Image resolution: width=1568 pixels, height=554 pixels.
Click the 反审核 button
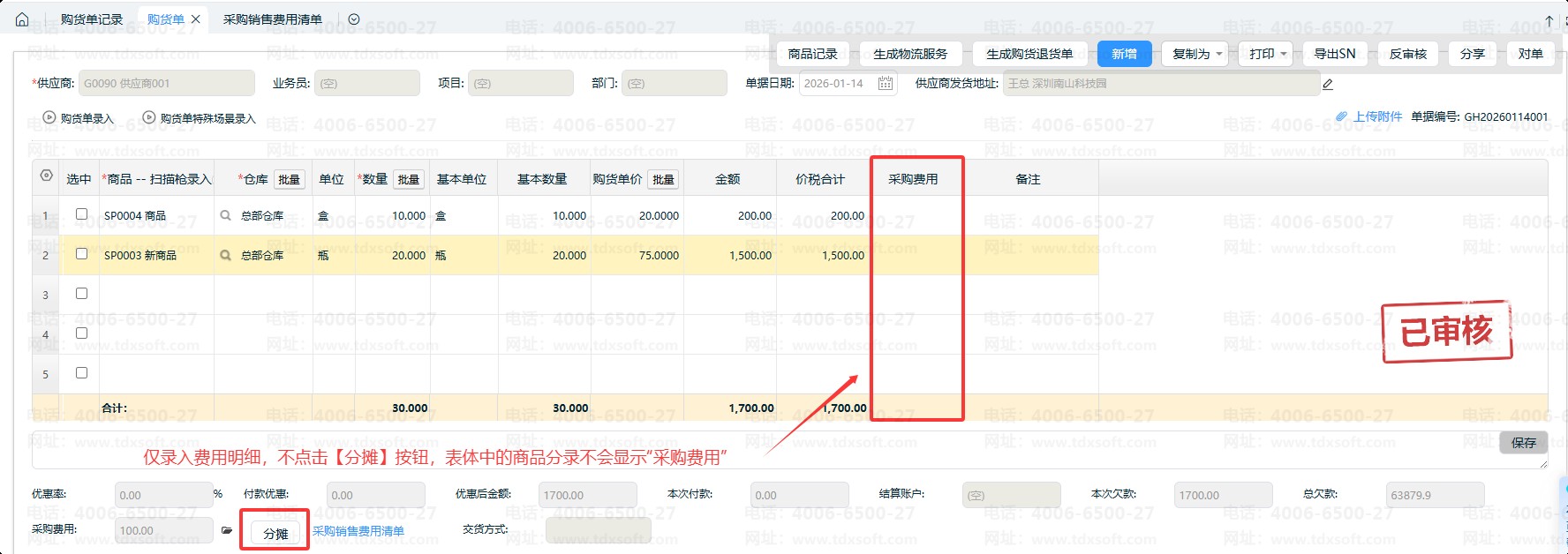(x=1407, y=54)
